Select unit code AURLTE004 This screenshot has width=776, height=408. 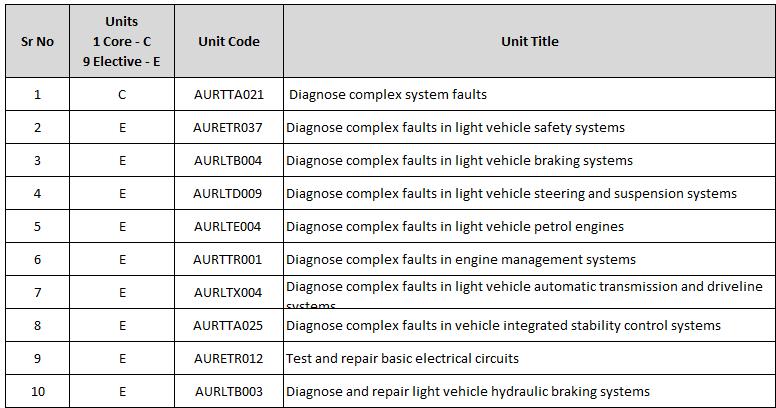(228, 227)
